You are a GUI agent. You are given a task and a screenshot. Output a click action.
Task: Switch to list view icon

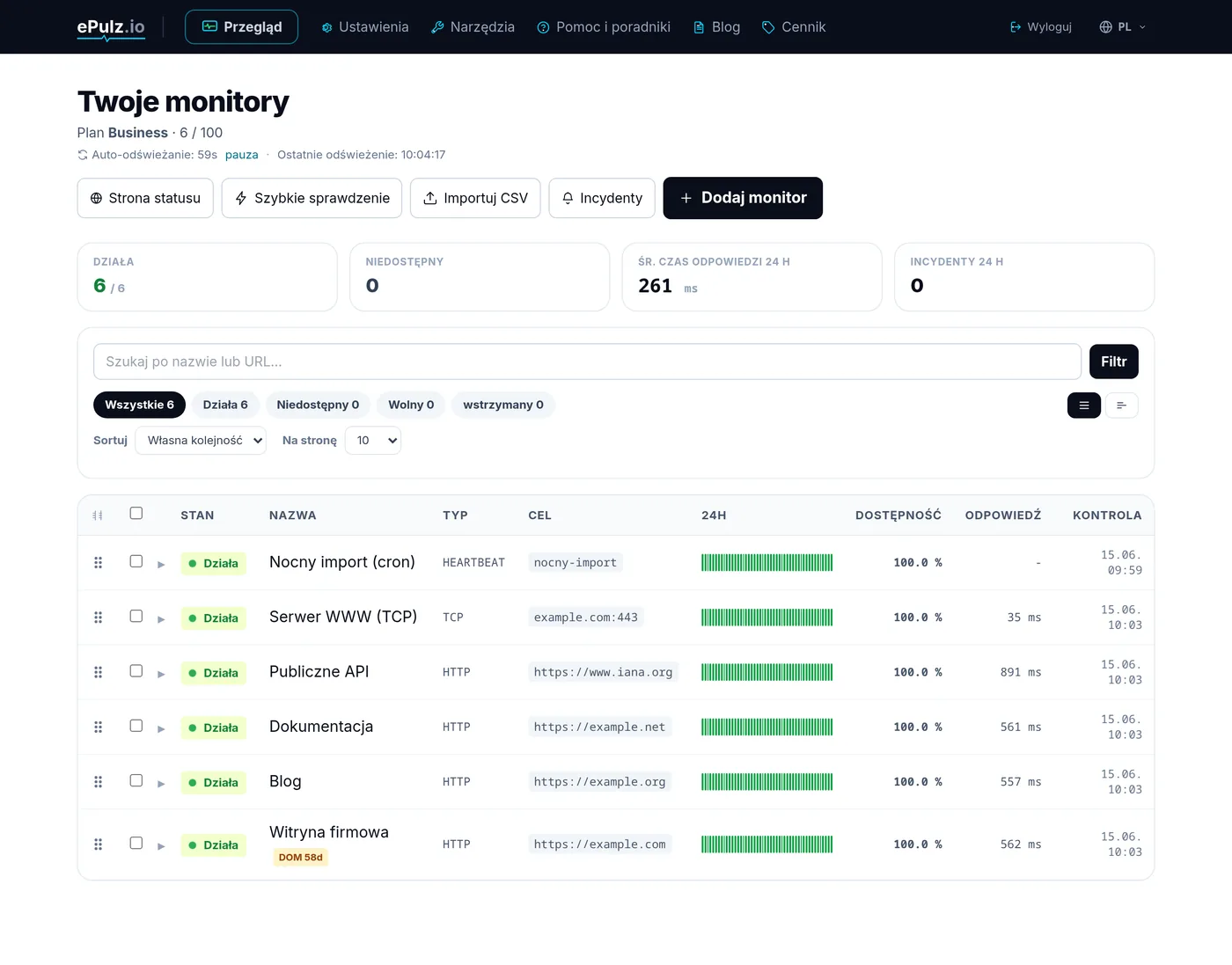(1084, 406)
